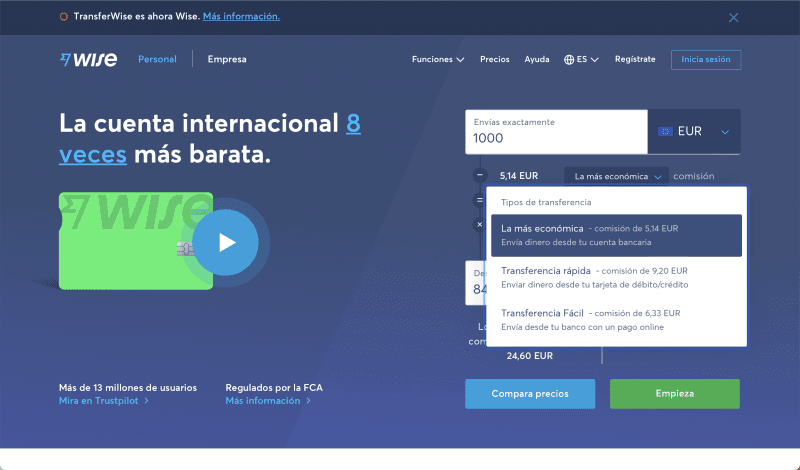800x470 pixels.
Task: Select 'Transferencia Fácil' transfer option
Action: click(616, 320)
